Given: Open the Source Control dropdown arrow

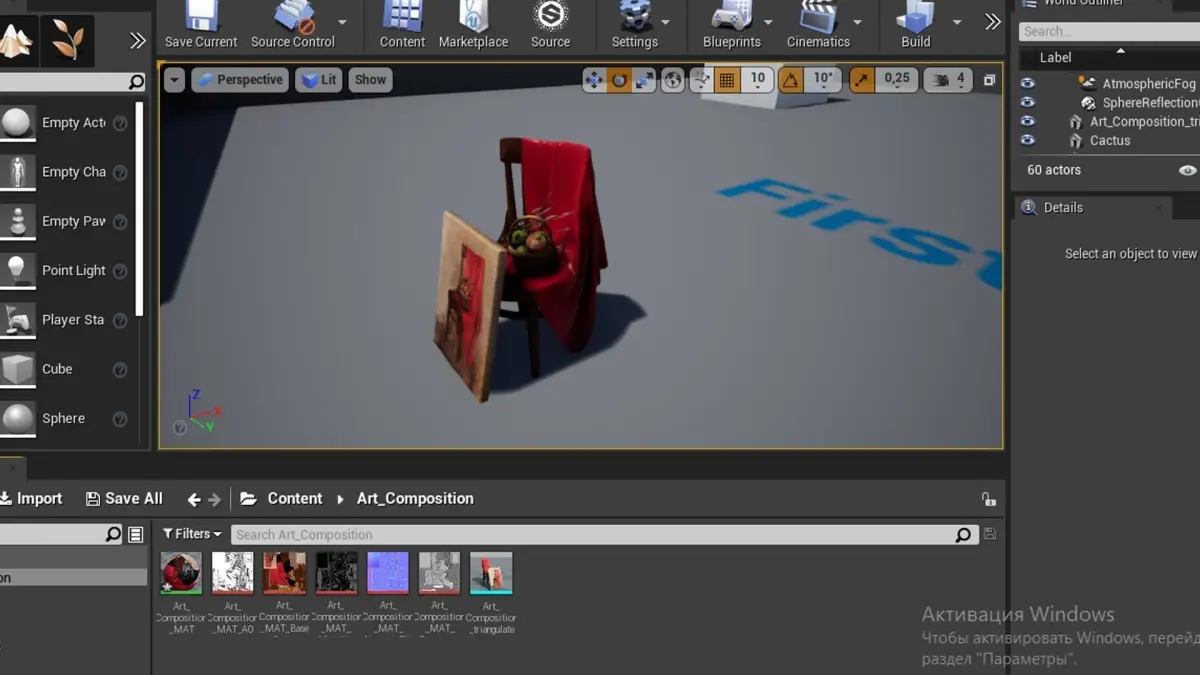Looking at the screenshot, I should [342, 22].
